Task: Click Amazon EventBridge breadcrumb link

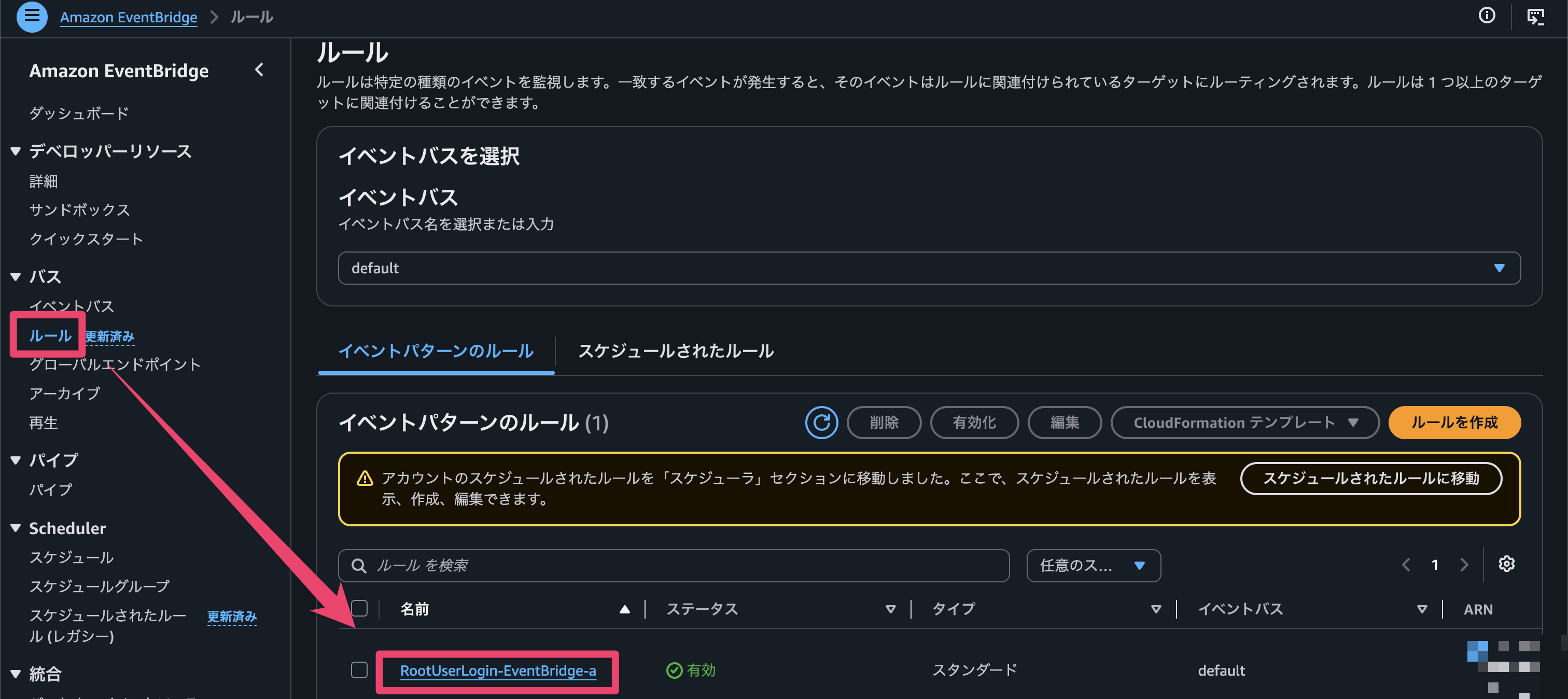Action: click(129, 17)
